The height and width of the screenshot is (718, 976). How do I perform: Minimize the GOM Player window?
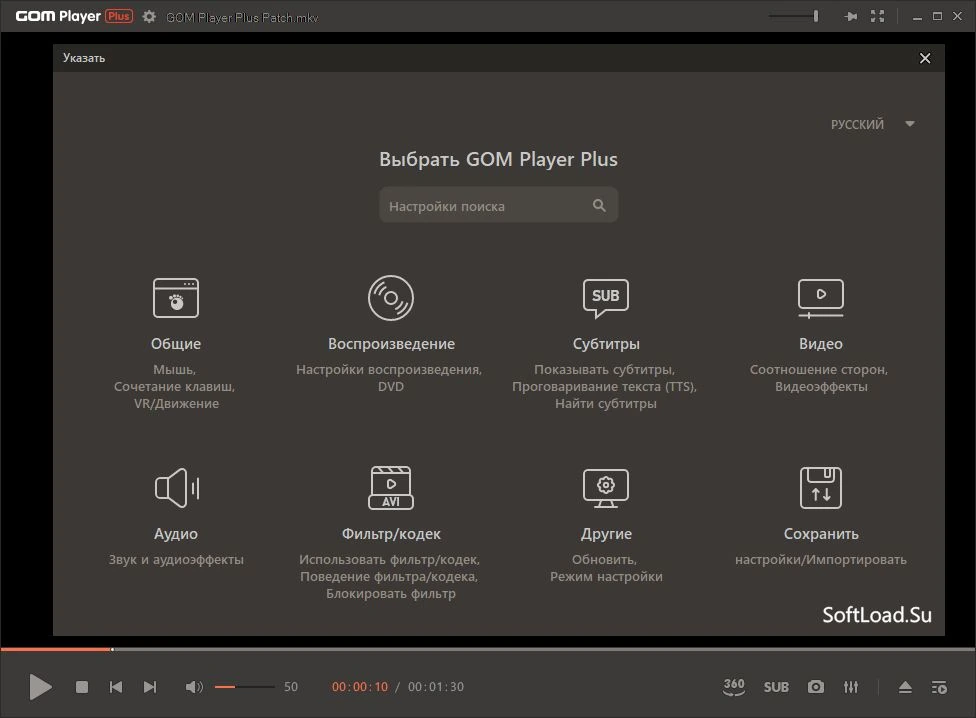point(917,17)
